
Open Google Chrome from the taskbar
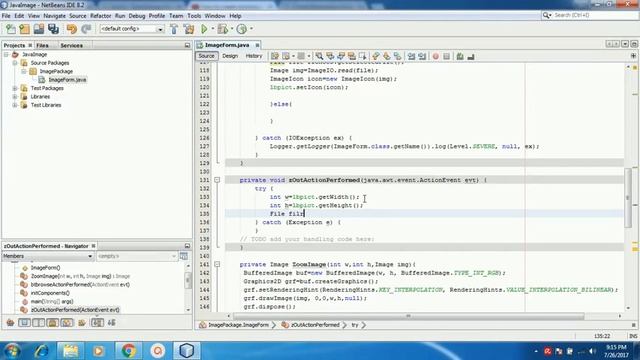pos(129,351)
